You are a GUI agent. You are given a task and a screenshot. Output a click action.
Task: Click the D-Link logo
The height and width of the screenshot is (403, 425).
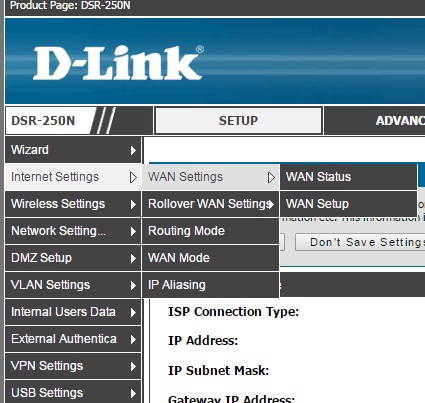(118, 63)
